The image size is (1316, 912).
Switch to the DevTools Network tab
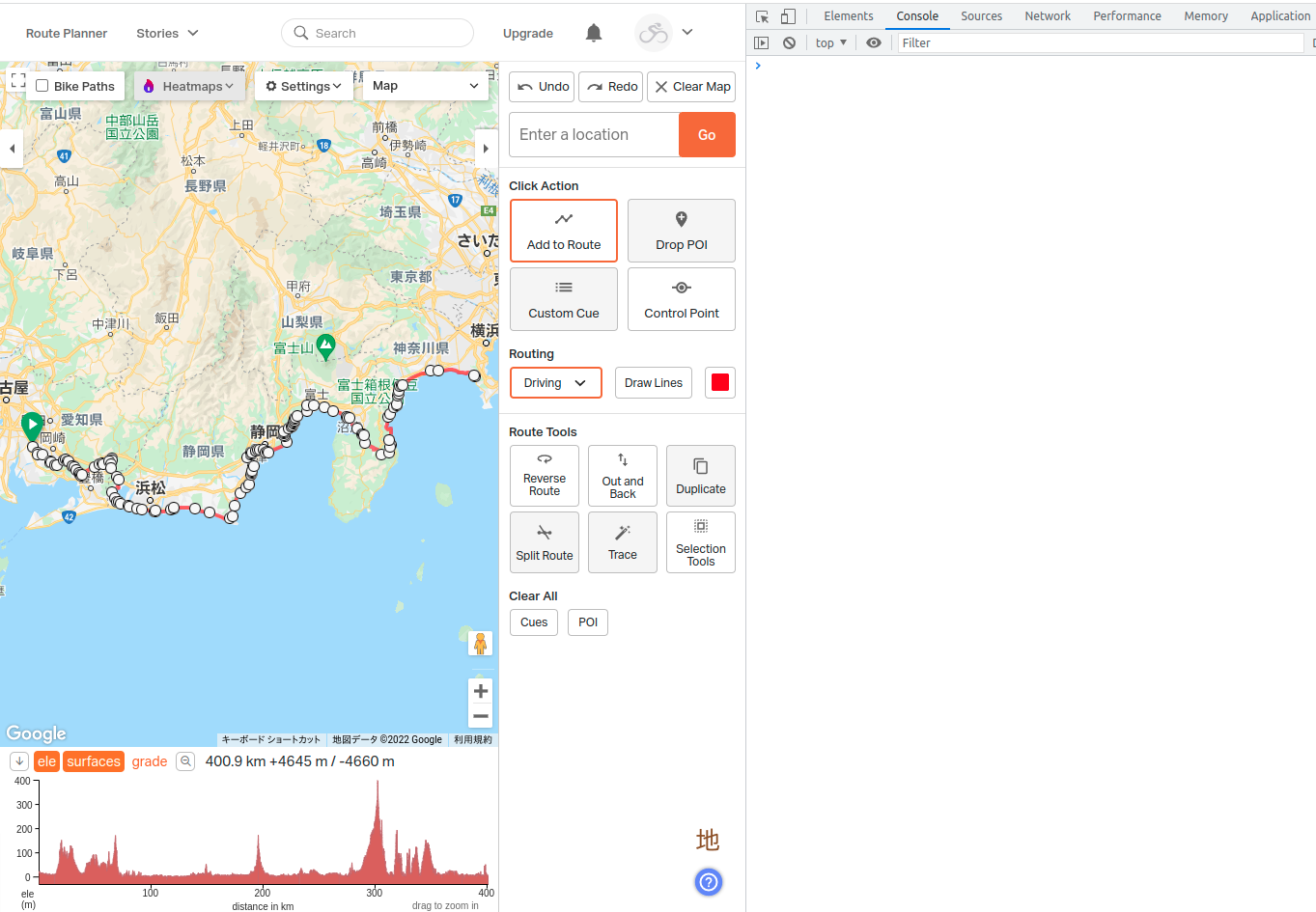tap(1048, 16)
